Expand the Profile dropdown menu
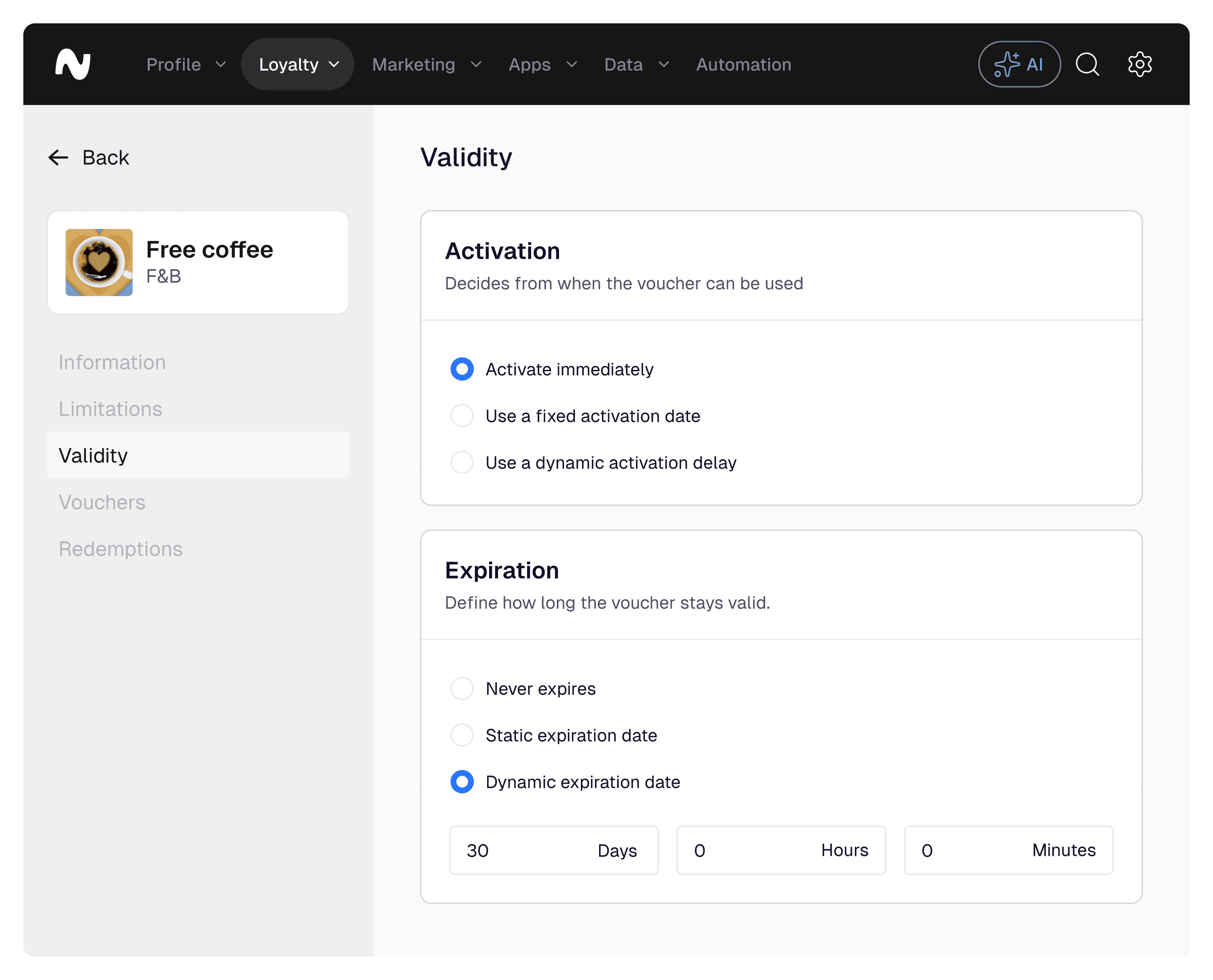 (186, 64)
